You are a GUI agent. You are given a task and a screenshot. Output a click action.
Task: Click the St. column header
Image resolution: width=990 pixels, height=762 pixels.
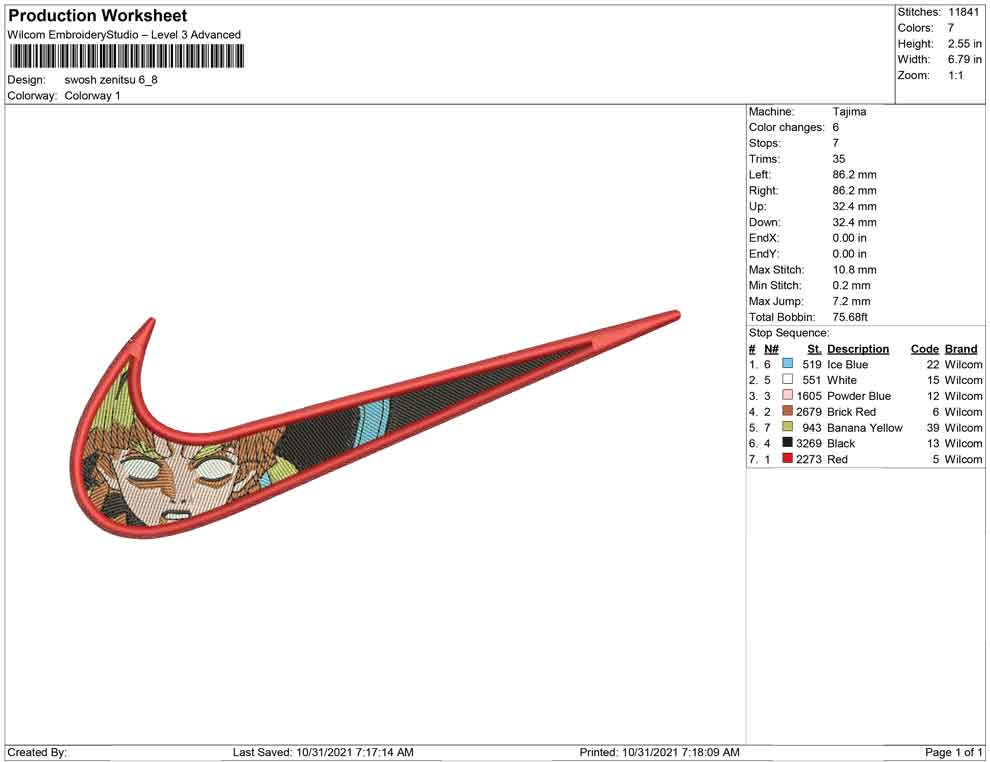(814, 349)
